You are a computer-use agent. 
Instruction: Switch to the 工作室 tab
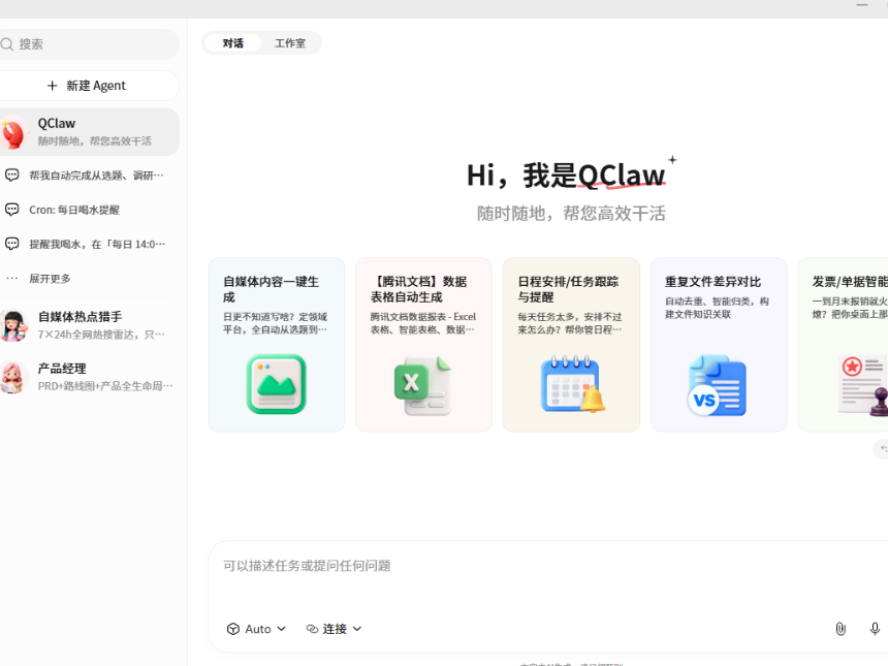(x=290, y=43)
